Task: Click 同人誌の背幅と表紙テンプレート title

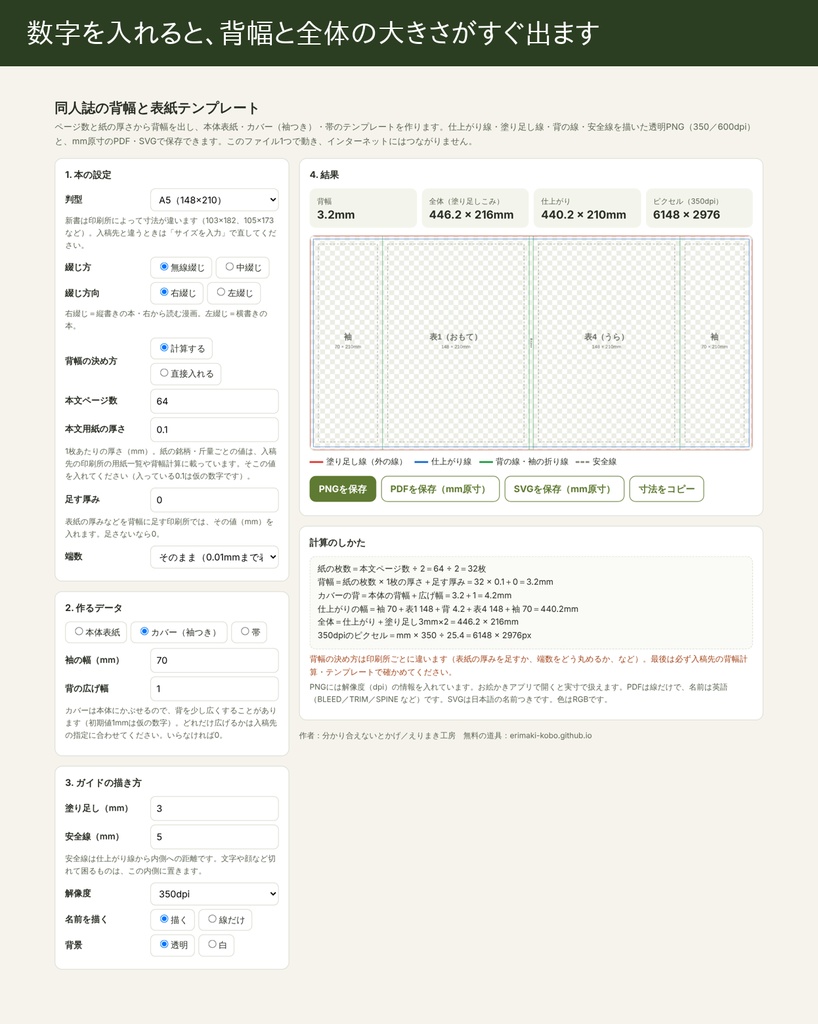Action: click(157, 108)
